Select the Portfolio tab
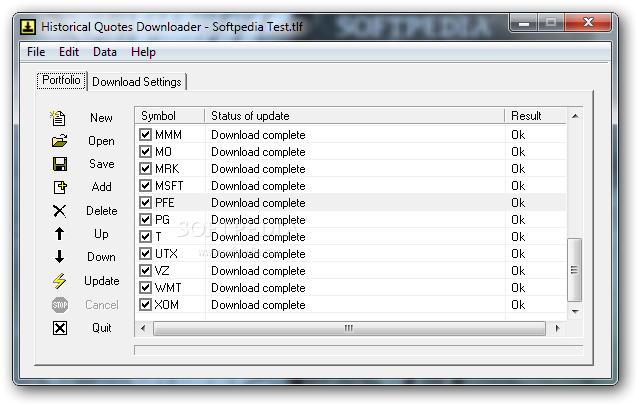Viewport: 639px width, 406px height. (62, 80)
